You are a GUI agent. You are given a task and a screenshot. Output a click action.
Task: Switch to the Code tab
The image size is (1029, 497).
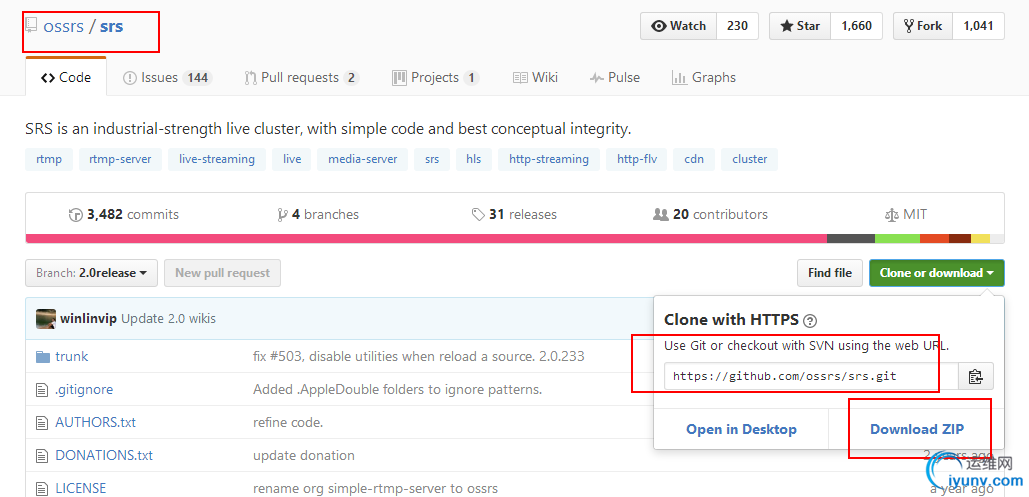pyautogui.click(x=66, y=77)
